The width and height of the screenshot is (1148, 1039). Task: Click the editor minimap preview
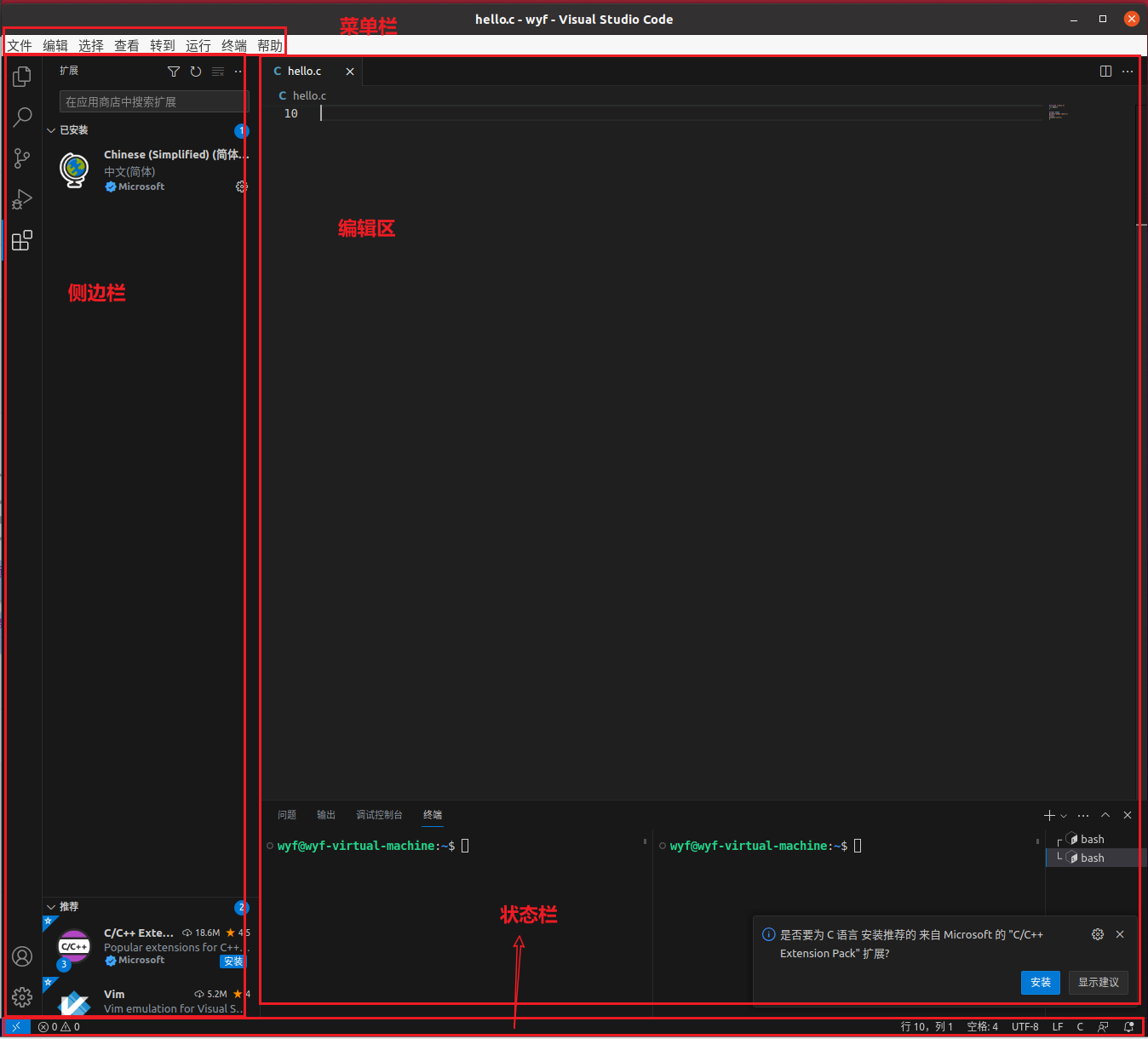pyautogui.click(x=1058, y=112)
